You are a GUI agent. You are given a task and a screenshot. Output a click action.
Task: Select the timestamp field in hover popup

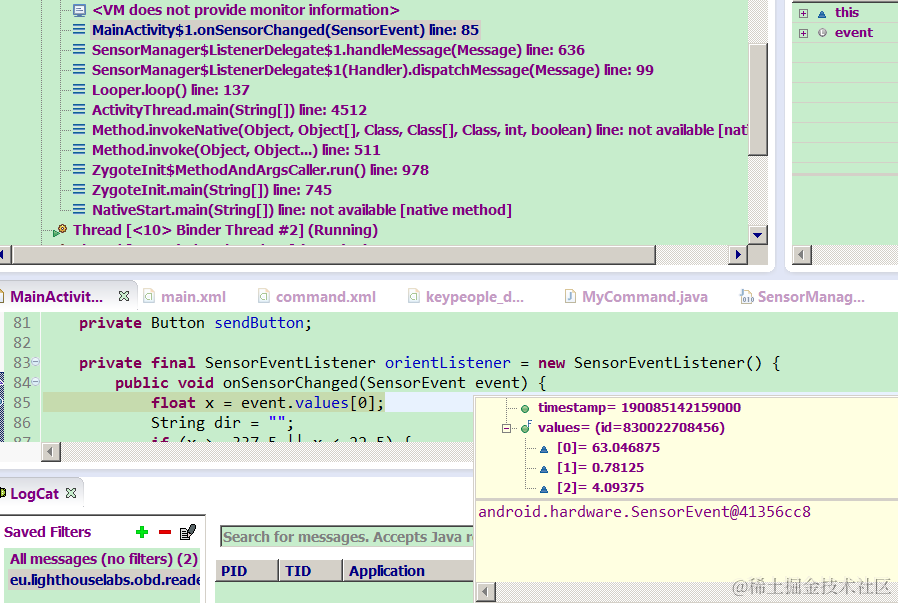point(639,408)
